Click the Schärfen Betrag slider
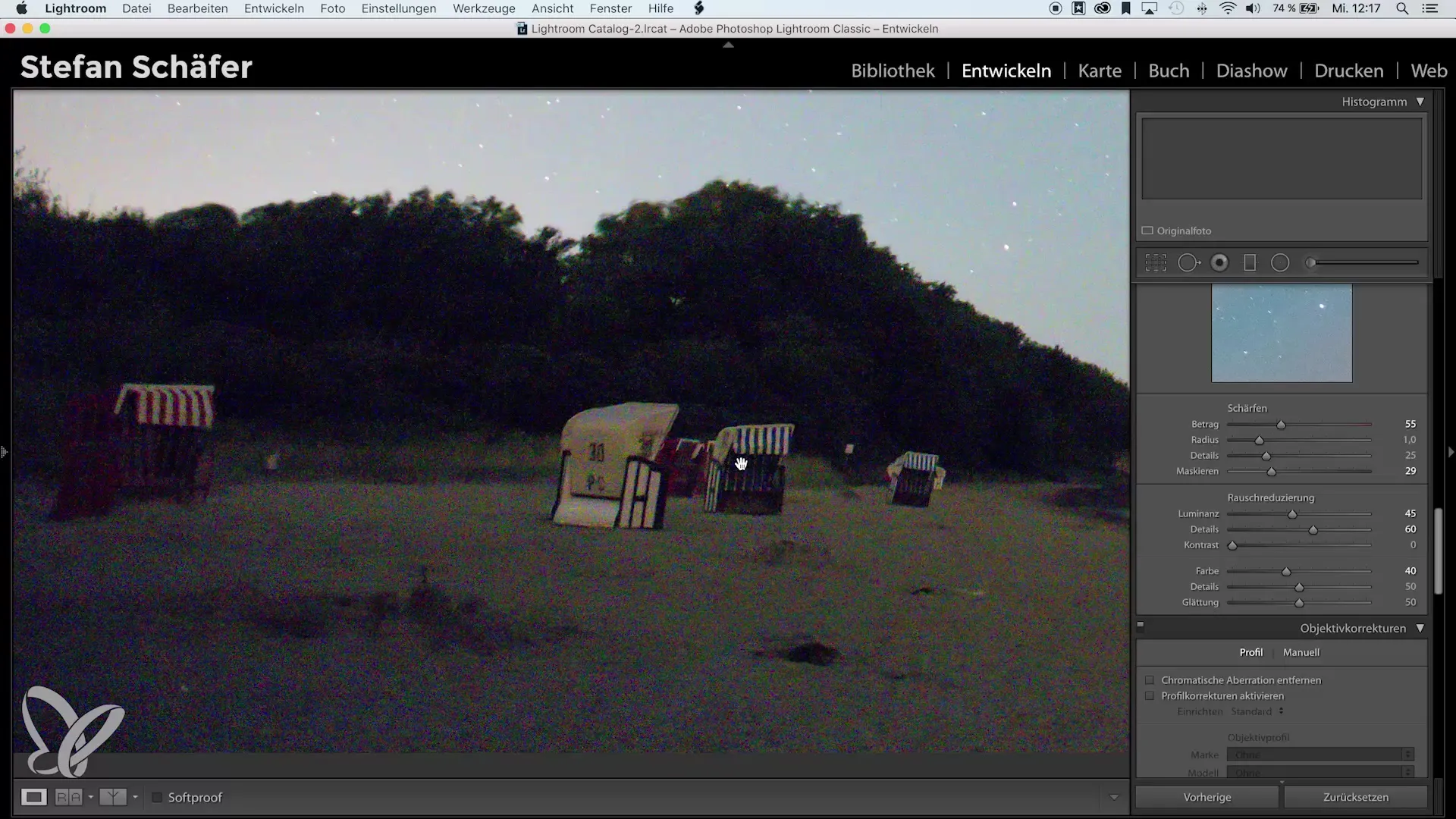Image resolution: width=1456 pixels, height=819 pixels. [x=1299, y=425]
